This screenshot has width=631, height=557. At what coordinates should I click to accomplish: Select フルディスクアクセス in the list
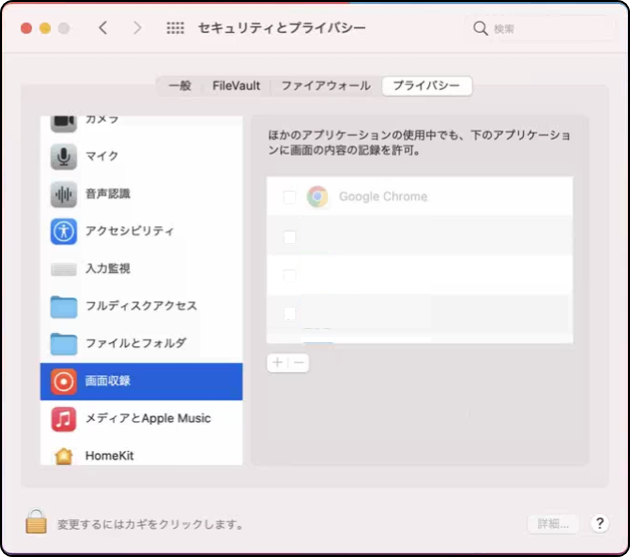coord(141,306)
